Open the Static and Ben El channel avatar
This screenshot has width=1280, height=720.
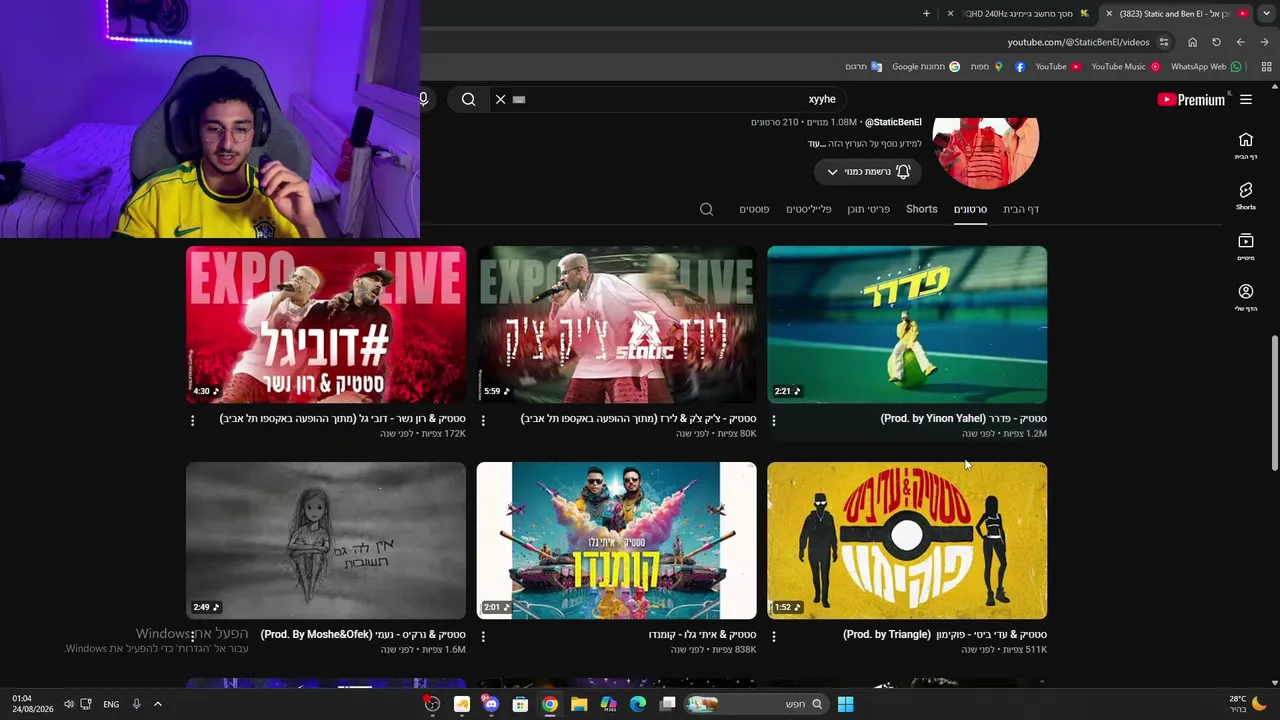point(986,153)
